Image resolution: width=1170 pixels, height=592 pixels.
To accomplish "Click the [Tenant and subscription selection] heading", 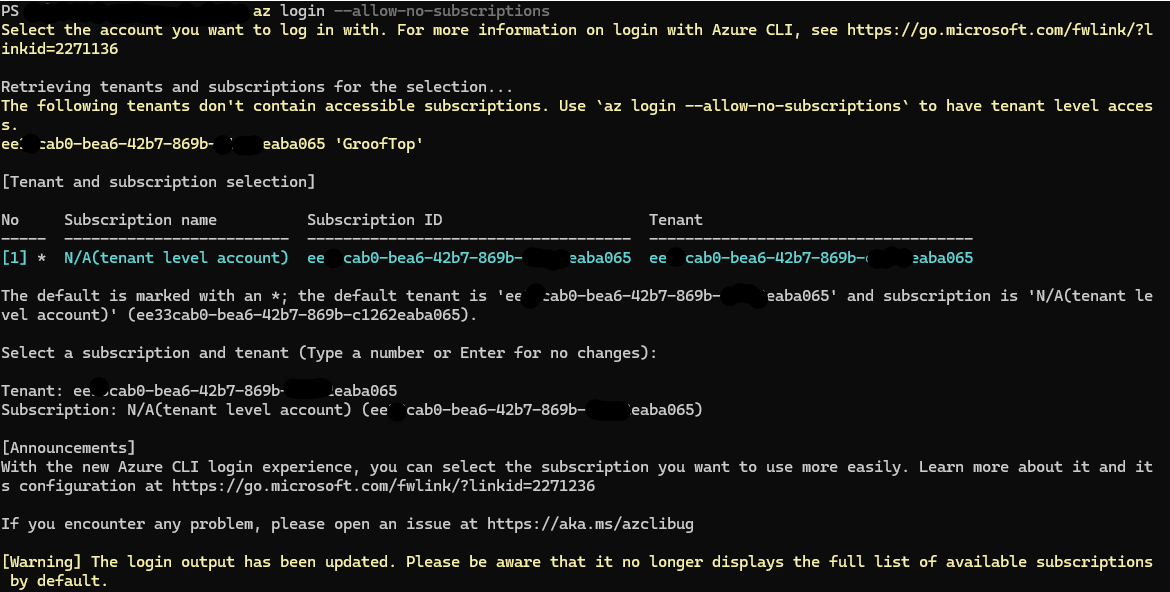I will click(158, 182).
